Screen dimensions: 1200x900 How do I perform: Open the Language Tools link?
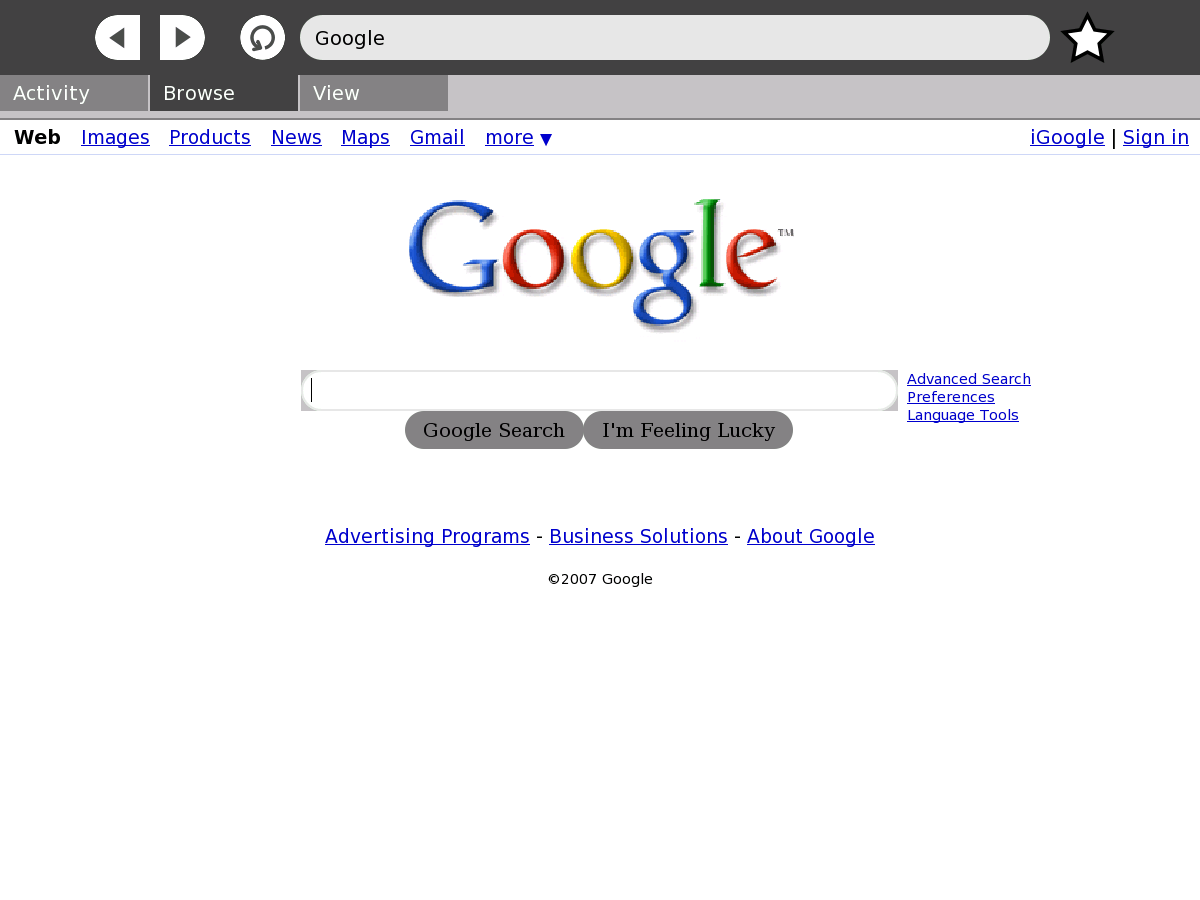963,415
